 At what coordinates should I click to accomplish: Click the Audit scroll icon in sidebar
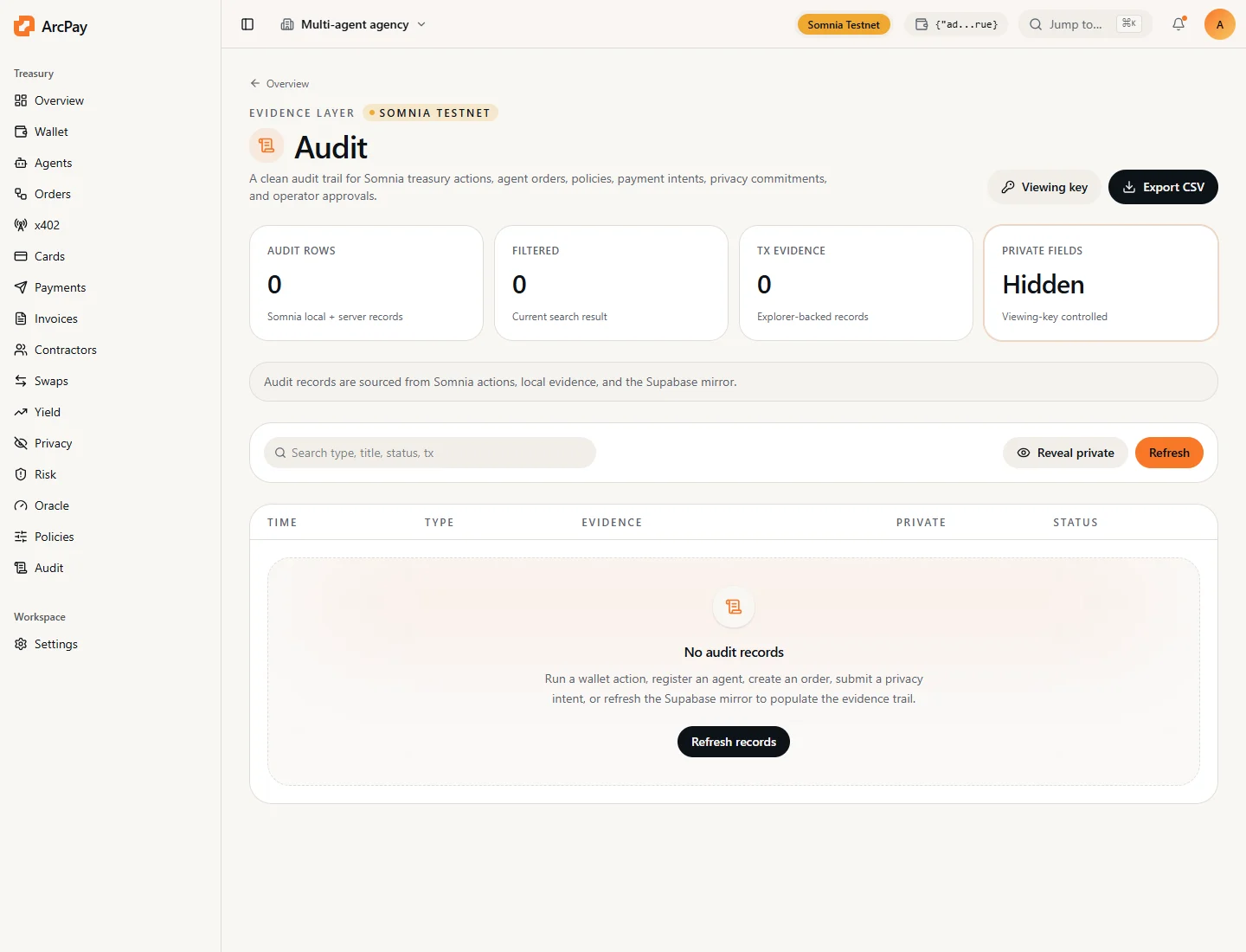click(x=21, y=568)
